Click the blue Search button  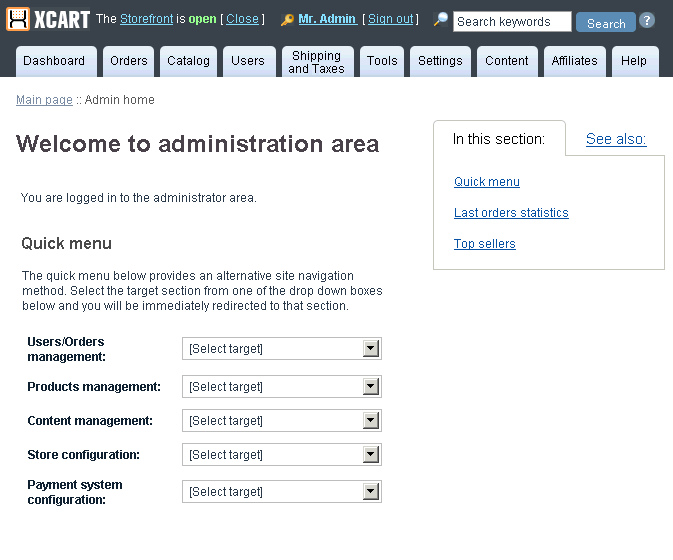(606, 22)
